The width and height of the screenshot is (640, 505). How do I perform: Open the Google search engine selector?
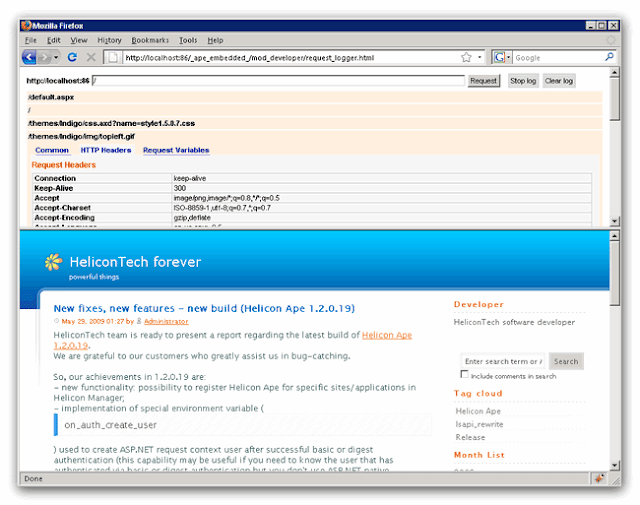(x=502, y=57)
